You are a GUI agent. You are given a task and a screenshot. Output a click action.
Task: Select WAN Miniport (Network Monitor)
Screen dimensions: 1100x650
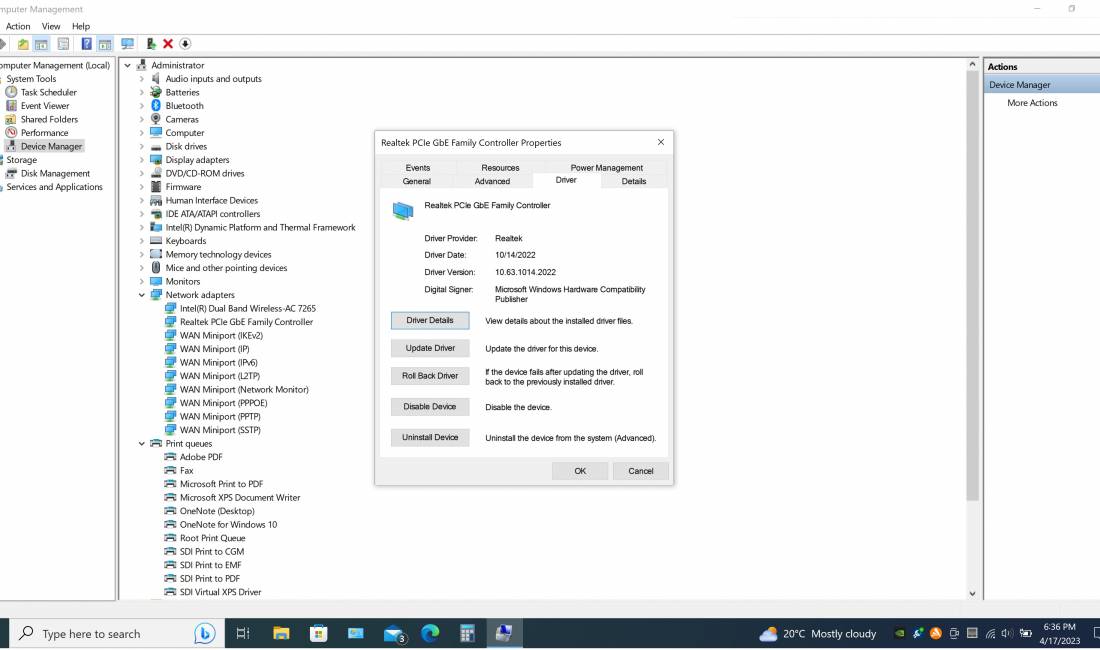[244, 390]
